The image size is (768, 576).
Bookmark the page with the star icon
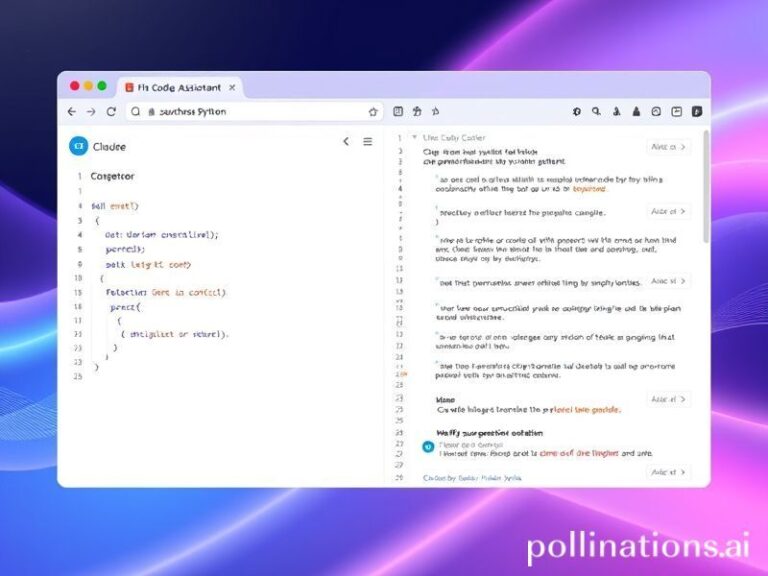click(x=373, y=112)
